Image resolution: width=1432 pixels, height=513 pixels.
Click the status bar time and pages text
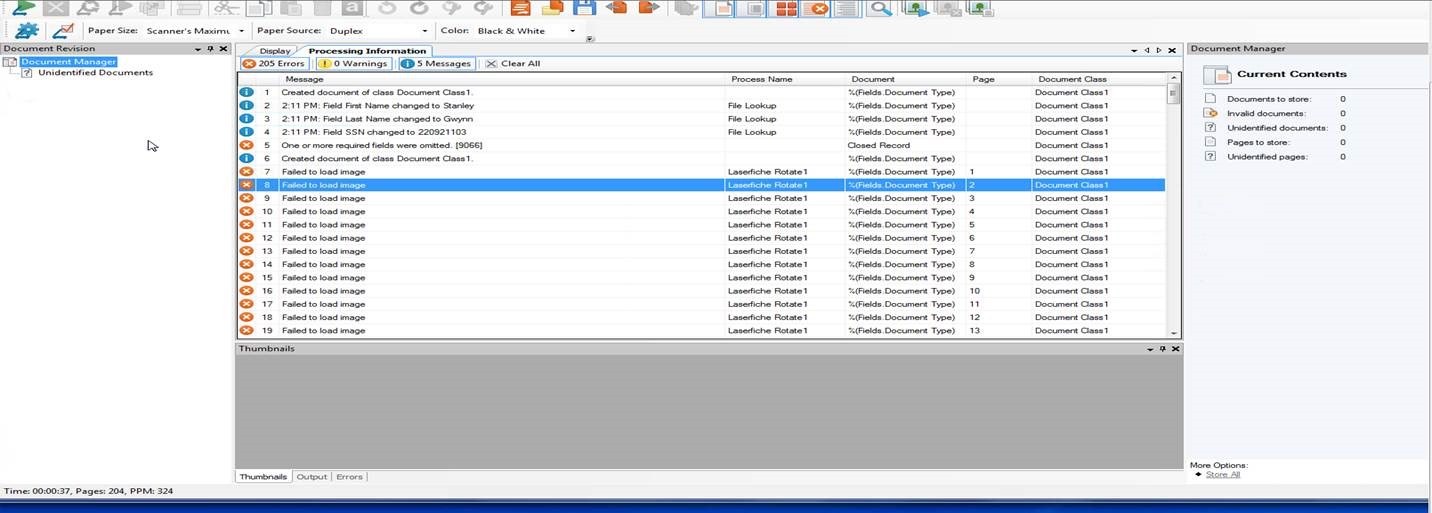tap(88, 491)
